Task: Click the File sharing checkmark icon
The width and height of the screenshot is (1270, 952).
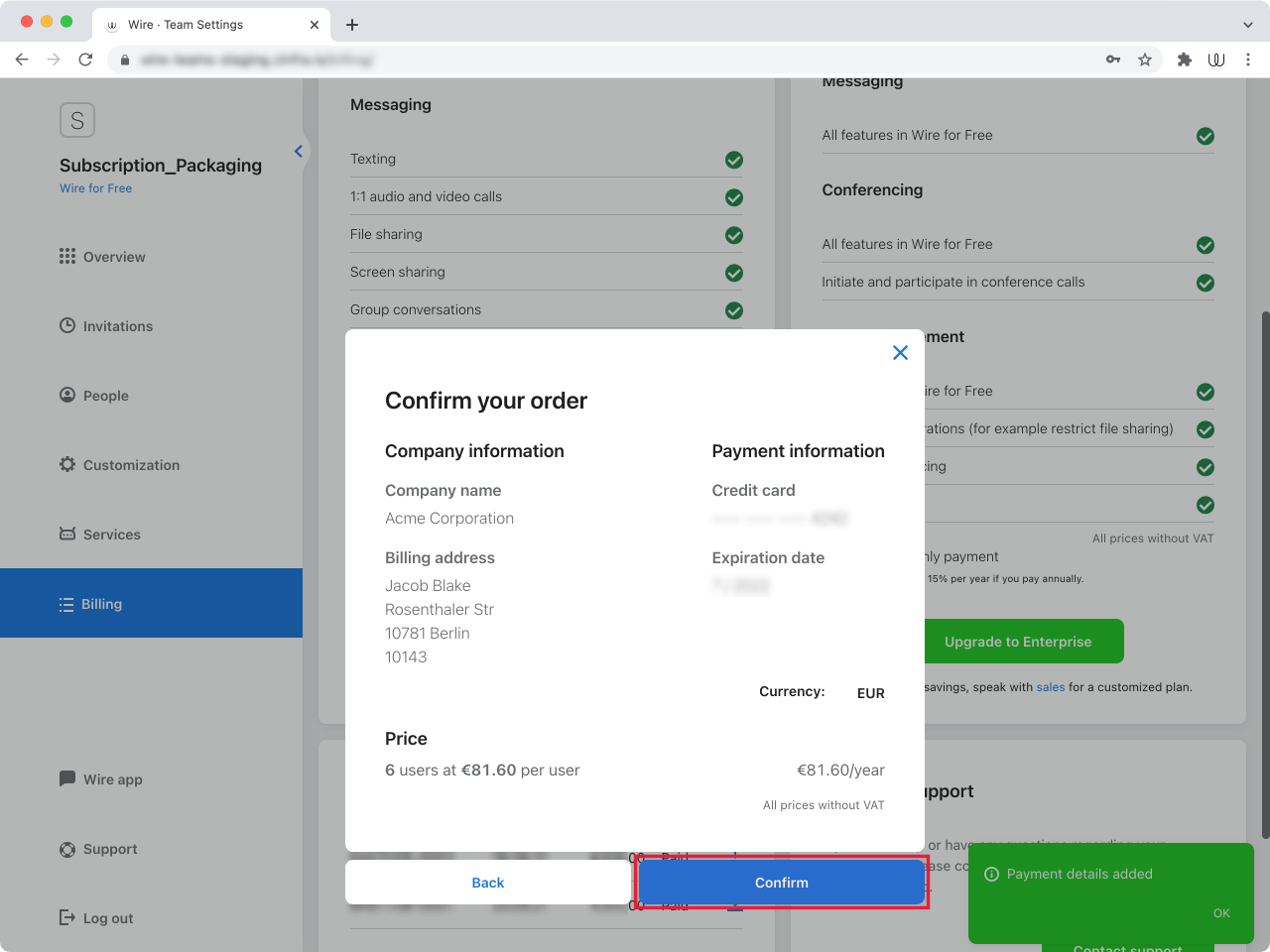Action: point(734,235)
